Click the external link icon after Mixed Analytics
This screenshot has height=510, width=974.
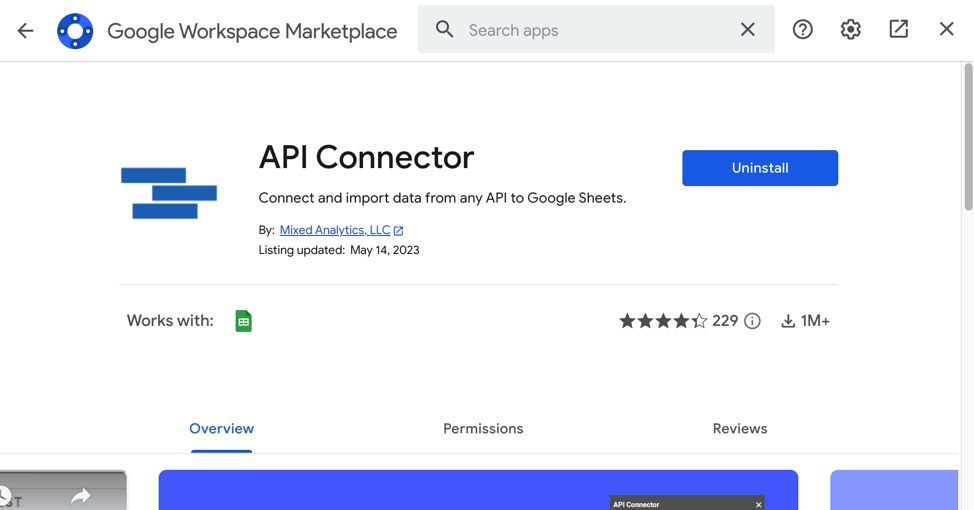[399, 231]
